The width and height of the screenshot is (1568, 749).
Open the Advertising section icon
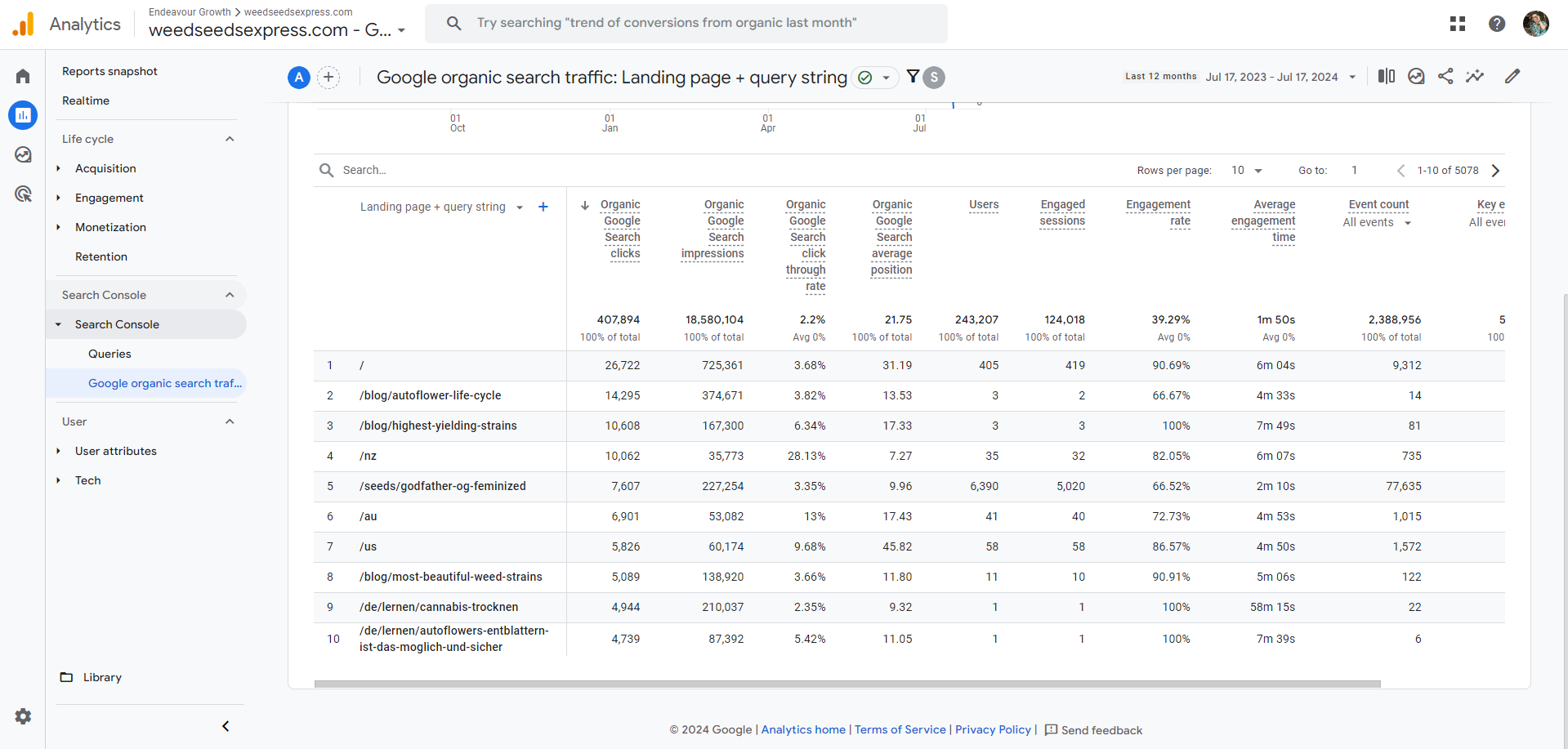[x=22, y=194]
